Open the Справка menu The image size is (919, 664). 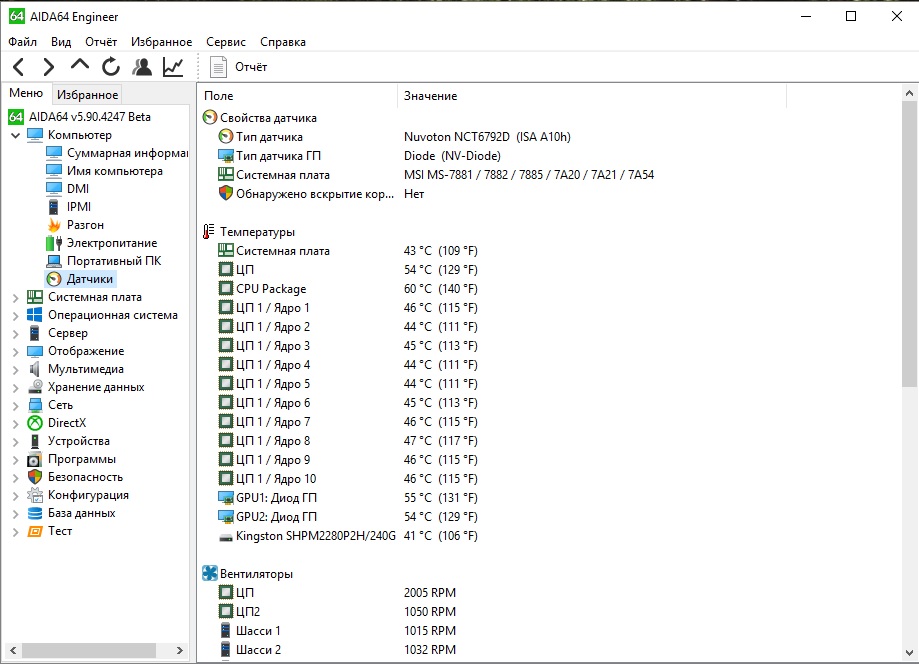(283, 42)
